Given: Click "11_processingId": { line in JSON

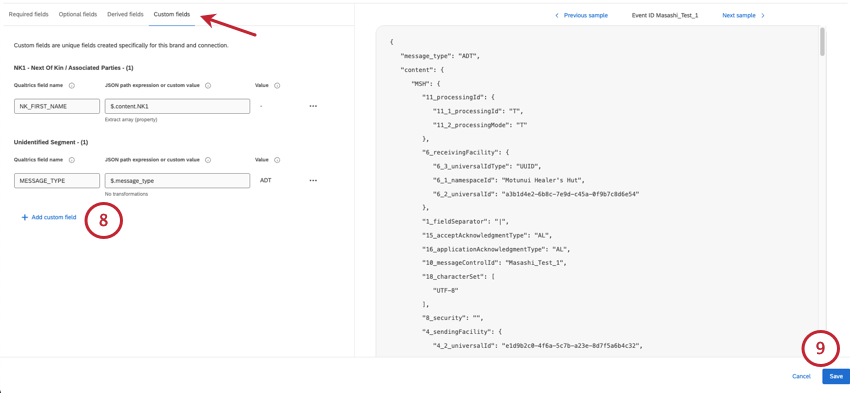Looking at the screenshot, I should [458, 98].
